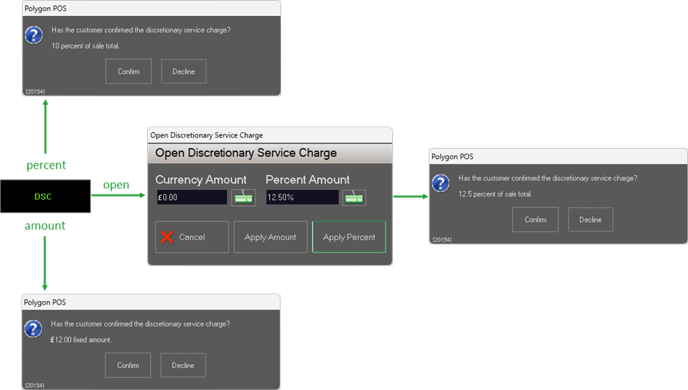The image size is (688, 390).
Task: Select the Currency Amount £0.00 field
Action: tap(192, 197)
